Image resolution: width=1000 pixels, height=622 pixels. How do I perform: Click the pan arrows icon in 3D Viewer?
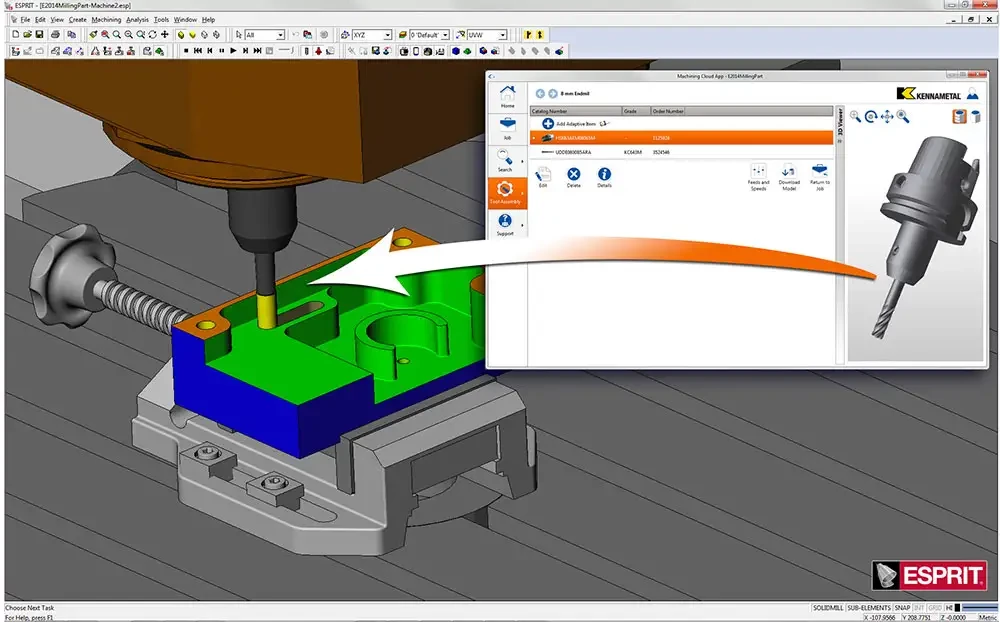tap(886, 117)
